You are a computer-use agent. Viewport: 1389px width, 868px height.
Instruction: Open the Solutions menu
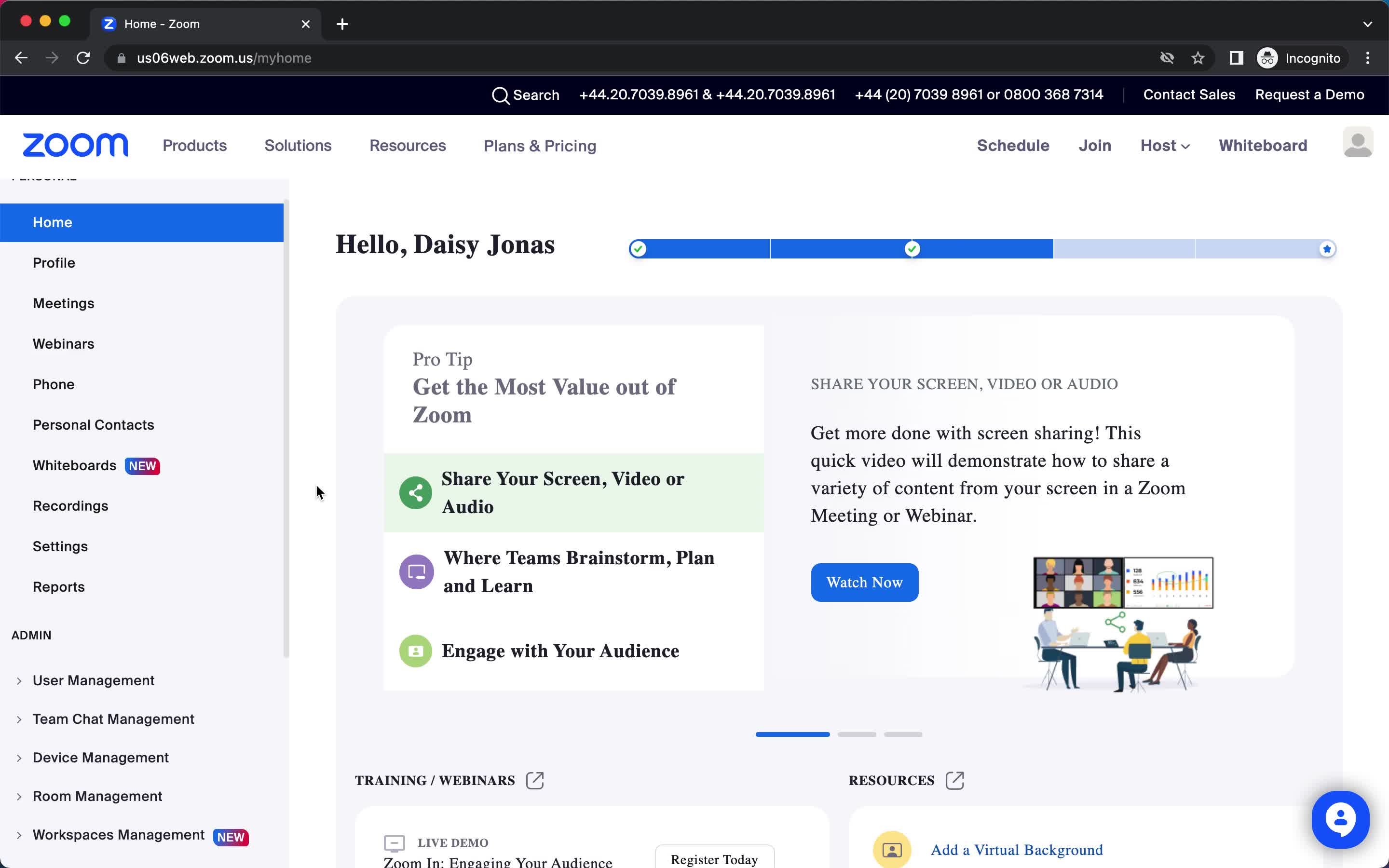298,146
